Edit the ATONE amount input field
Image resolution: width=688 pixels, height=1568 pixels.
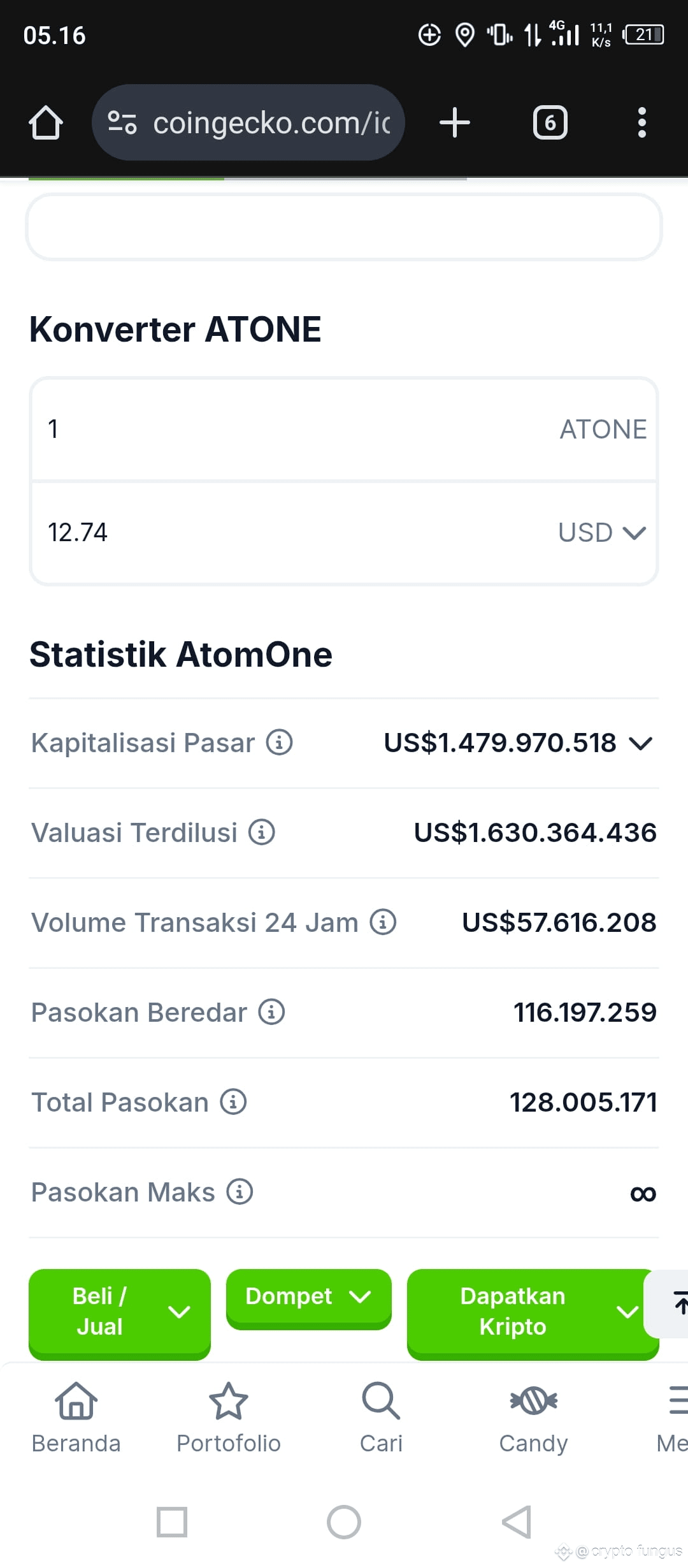344,429
